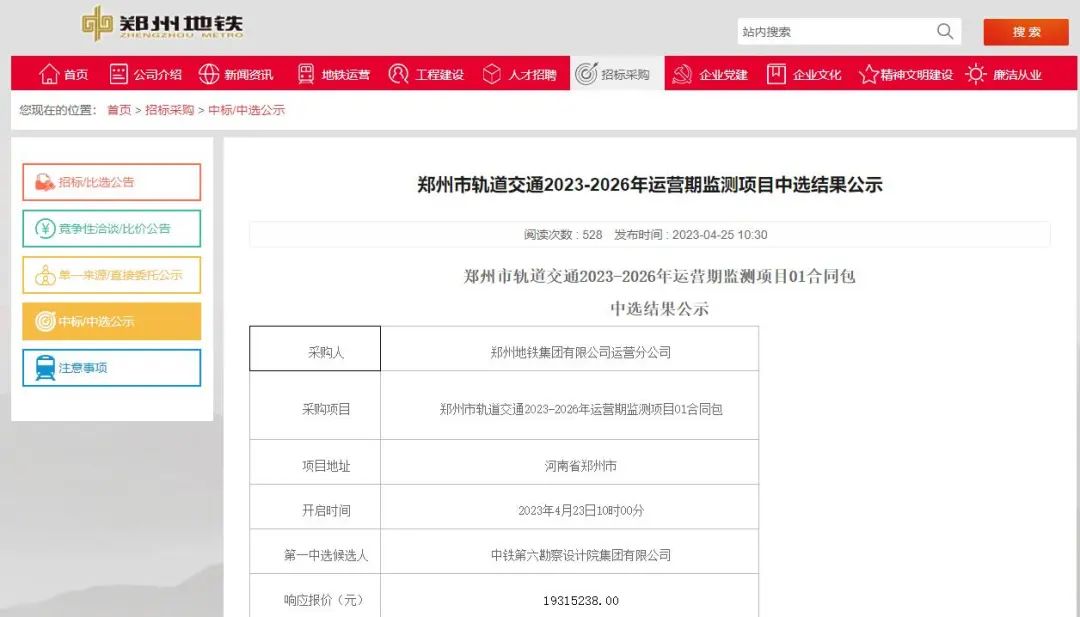Image resolution: width=1080 pixels, height=617 pixels.
Task: Click the magnifier icon in search box
Action: pyautogui.click(x=945, y=31)
